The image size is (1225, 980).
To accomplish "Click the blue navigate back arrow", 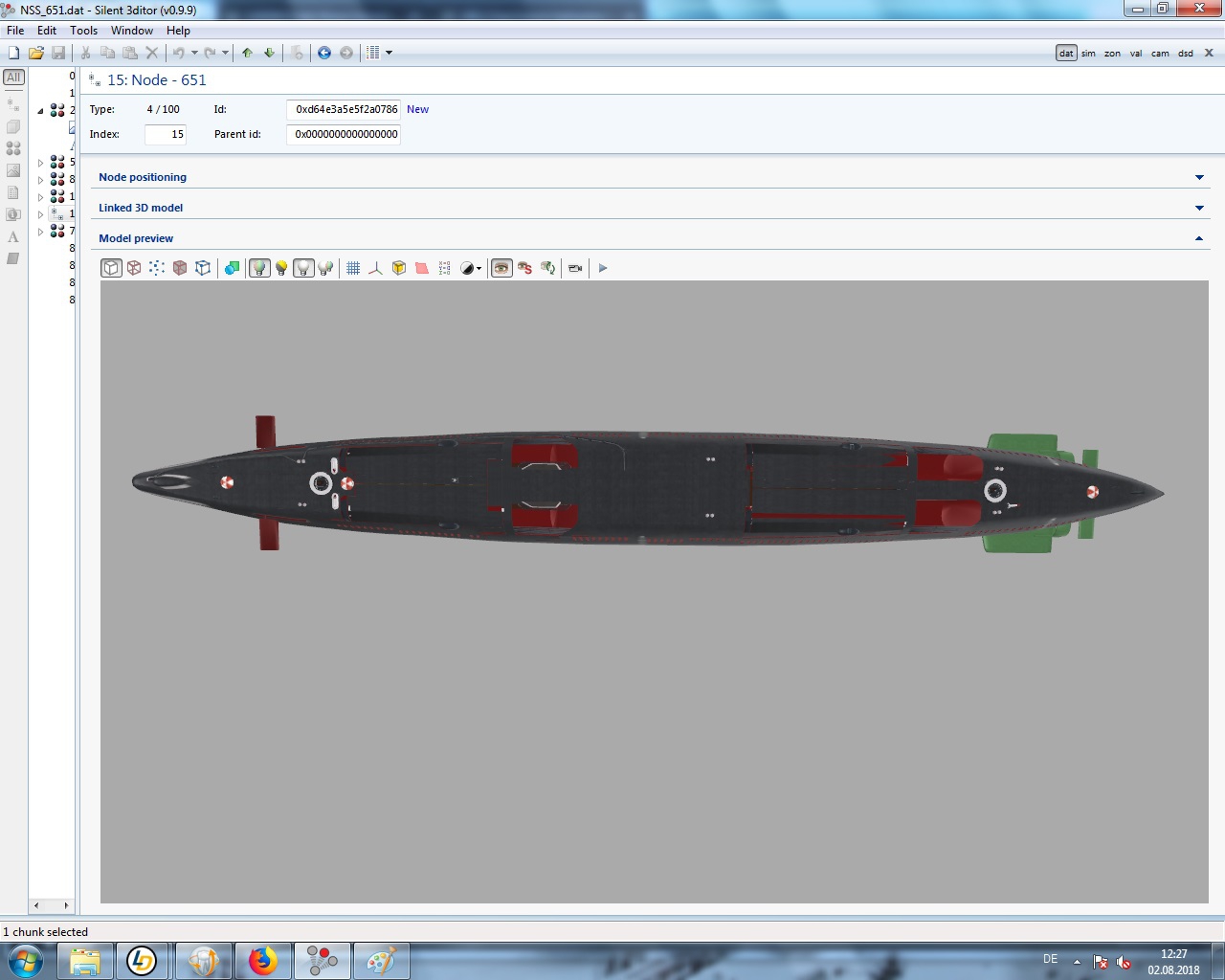I will coord(324,53).
